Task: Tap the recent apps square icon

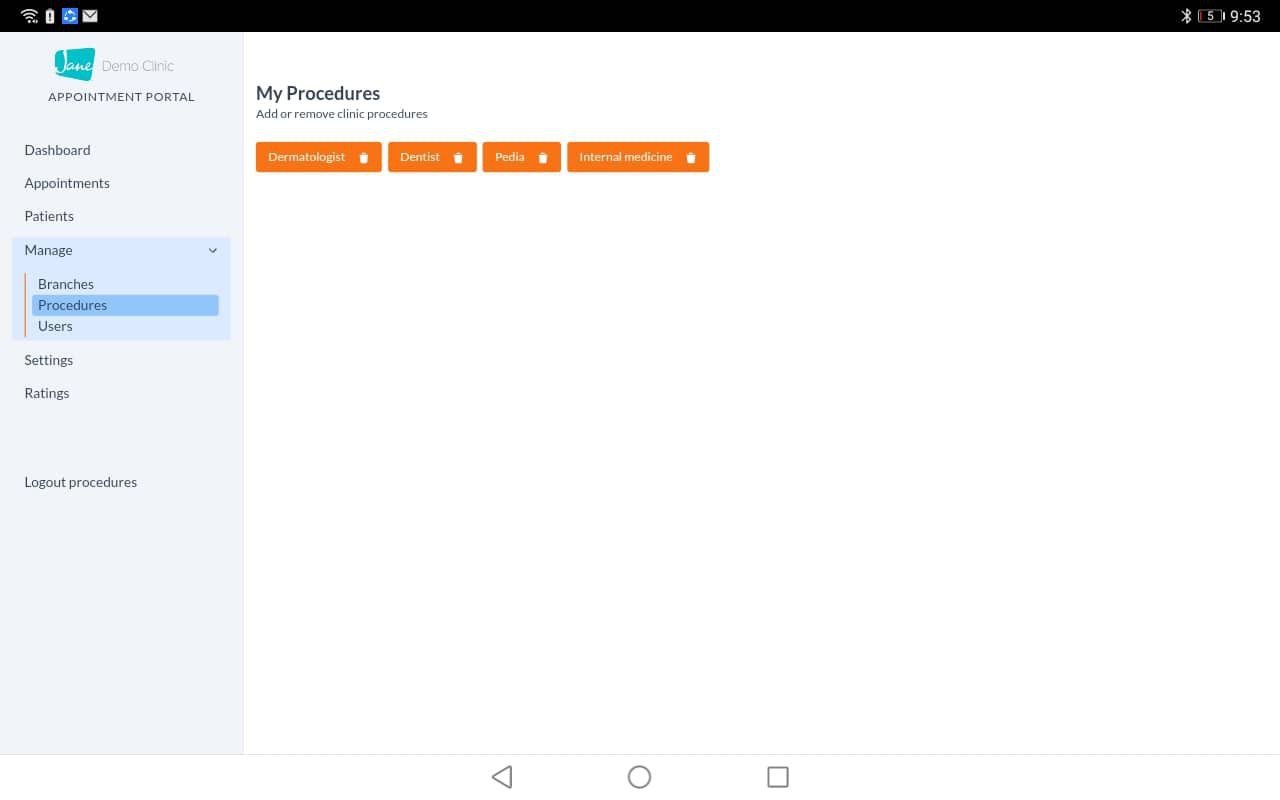Action: click(x=777, y=777)
